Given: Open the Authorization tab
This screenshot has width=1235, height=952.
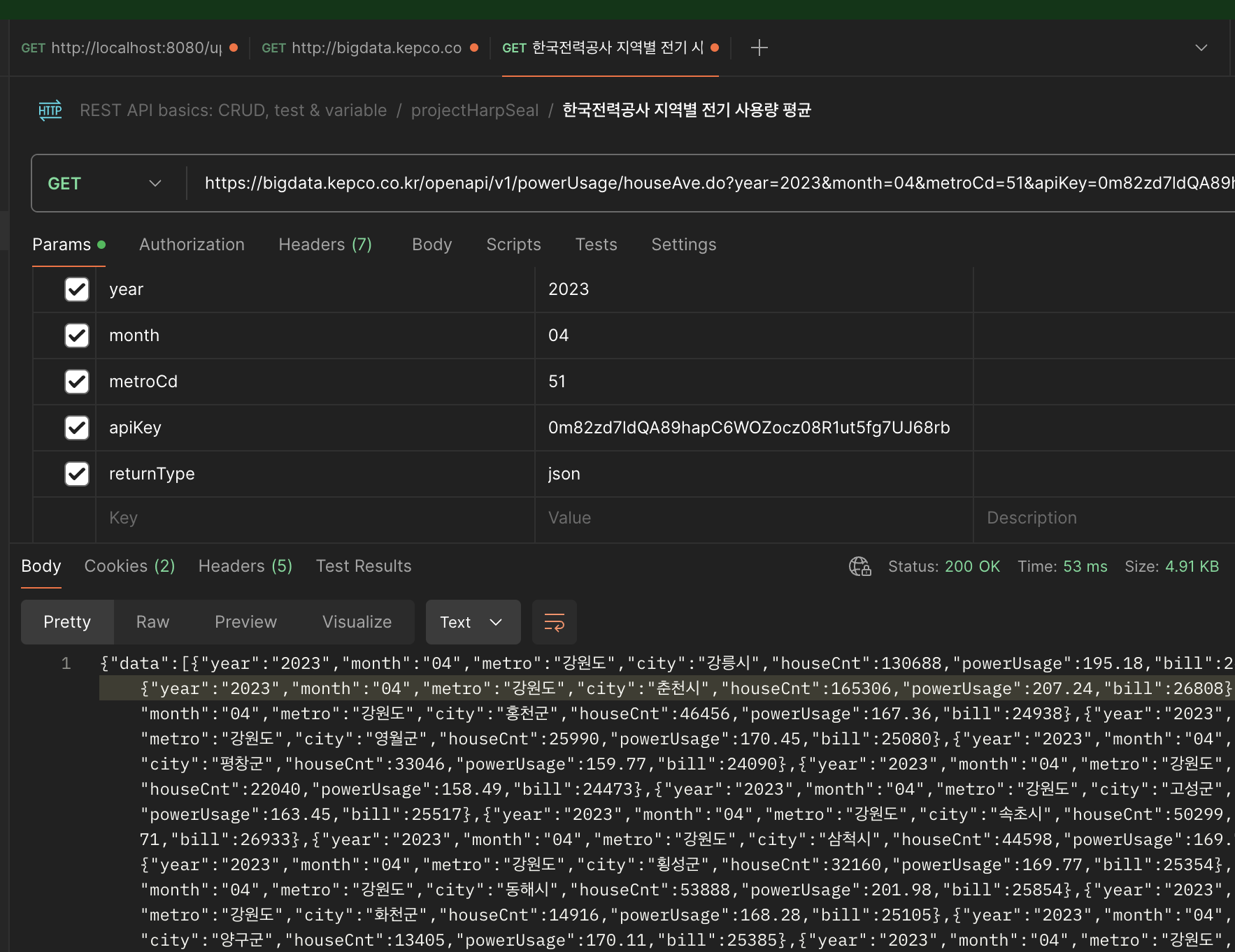Looking at the screenshot, I should (192, 245).
